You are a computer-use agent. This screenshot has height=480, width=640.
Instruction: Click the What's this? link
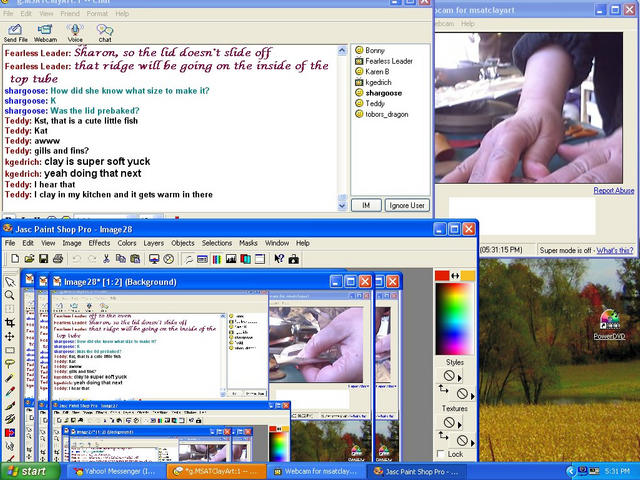coord(615,250)
